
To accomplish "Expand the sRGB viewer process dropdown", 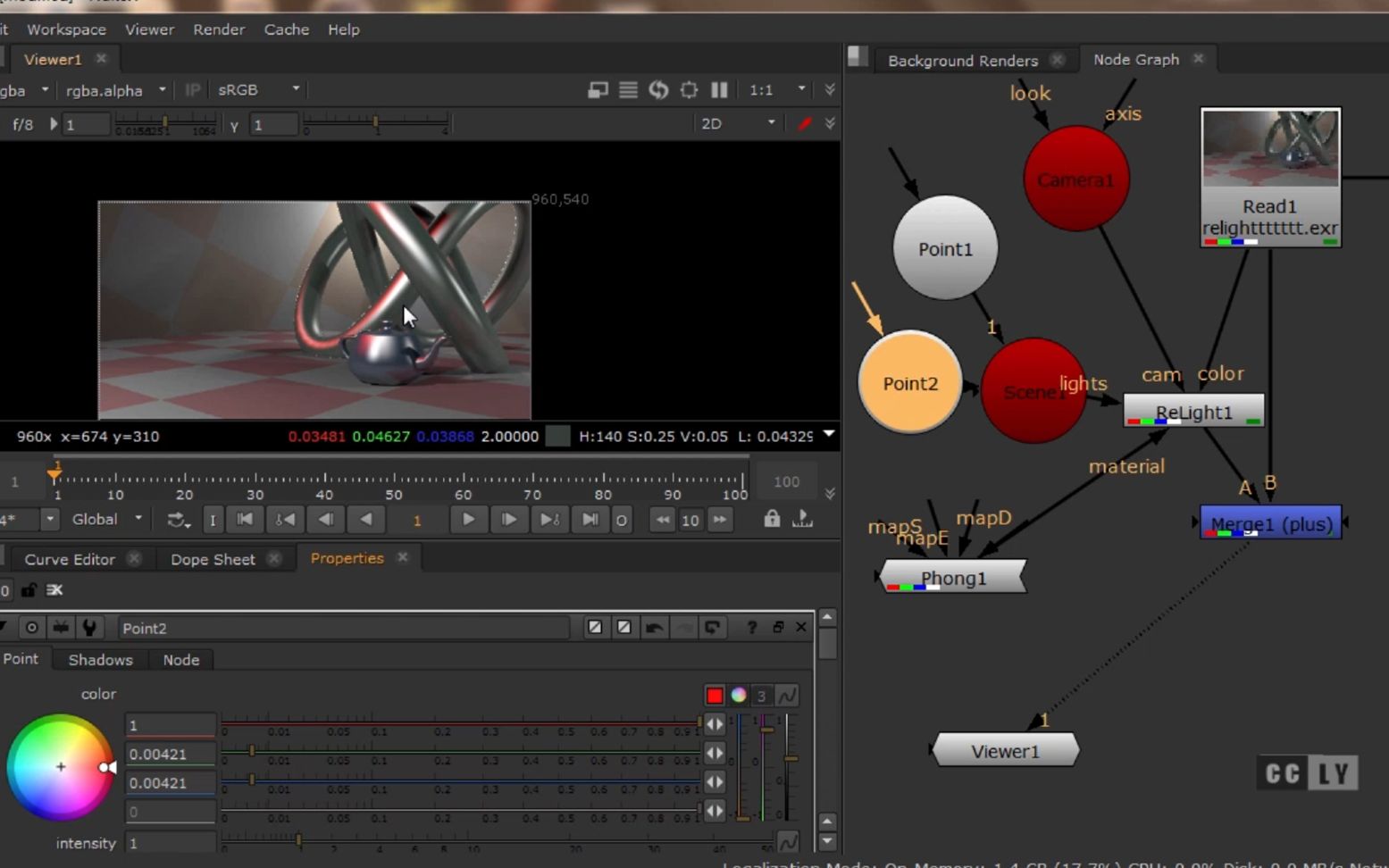I will pyautogui.click(x=258, y=90).
